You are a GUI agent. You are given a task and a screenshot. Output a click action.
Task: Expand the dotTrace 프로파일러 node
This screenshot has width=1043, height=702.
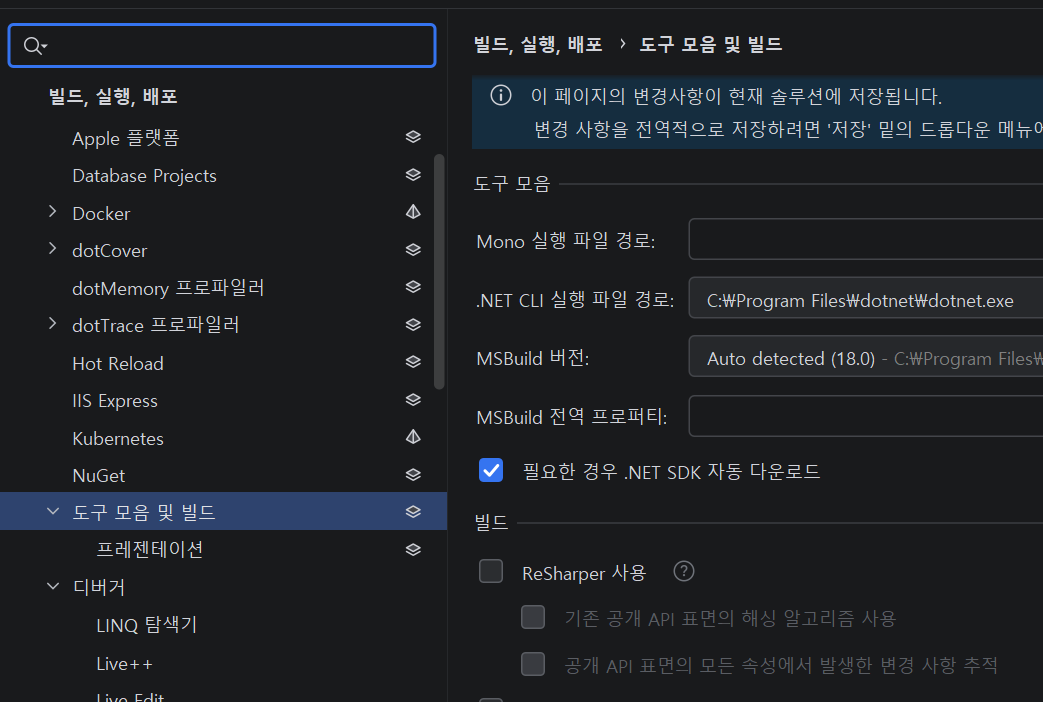(52, 324)
